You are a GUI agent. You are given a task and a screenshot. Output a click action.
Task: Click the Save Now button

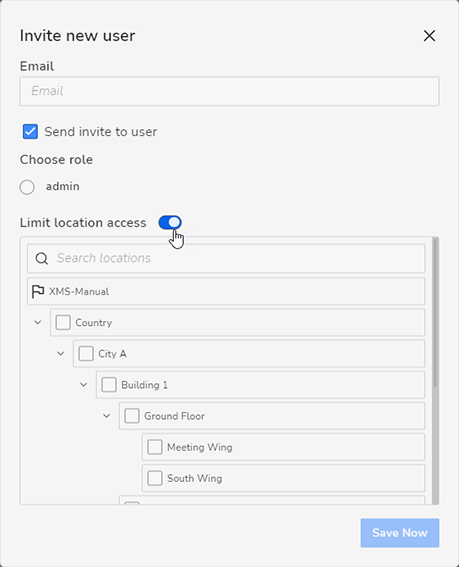400,533
